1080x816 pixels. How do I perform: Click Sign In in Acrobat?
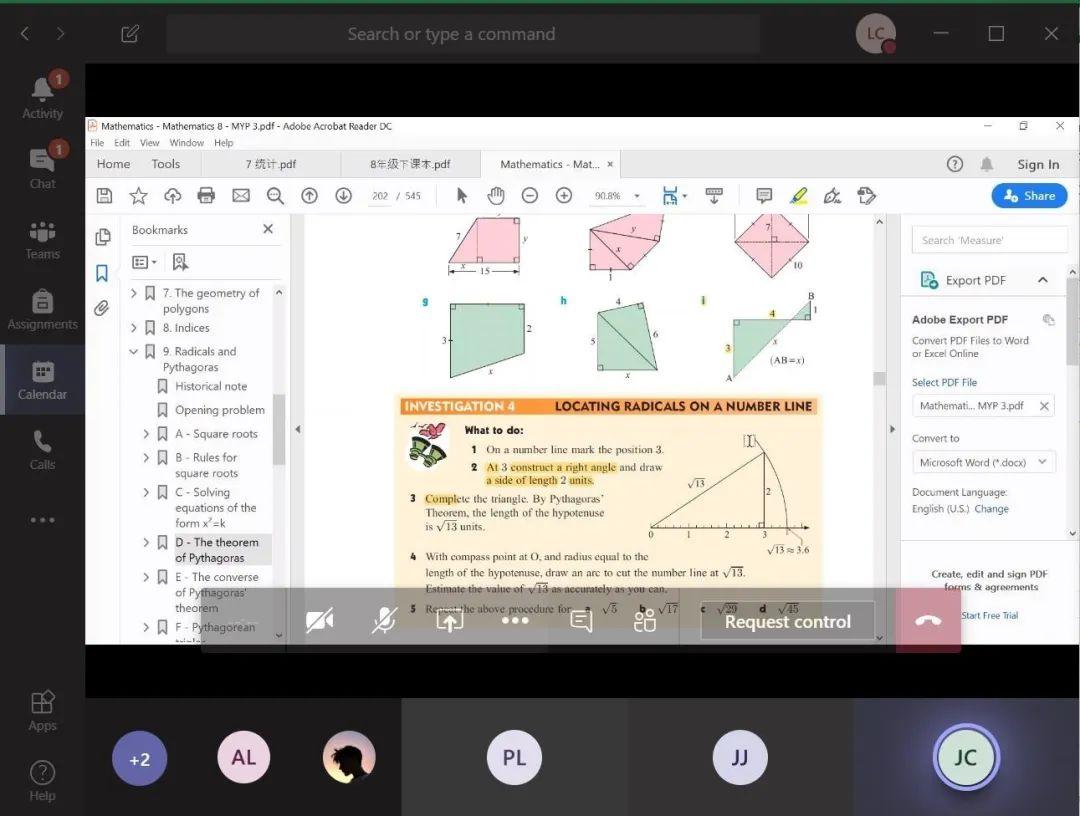tap(1038, 164)
